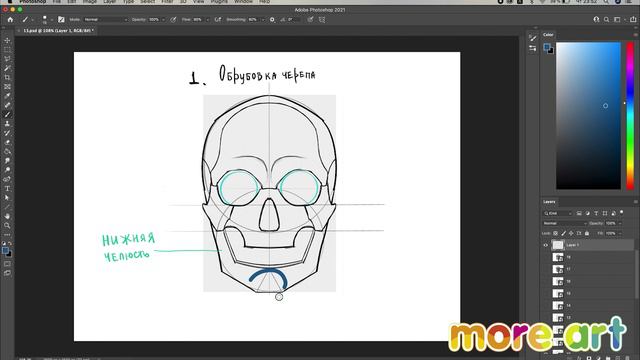Click the foreground color swatch in toolbar
The height and width of the screenshot is (360, 640).
[x=5, y=250]
